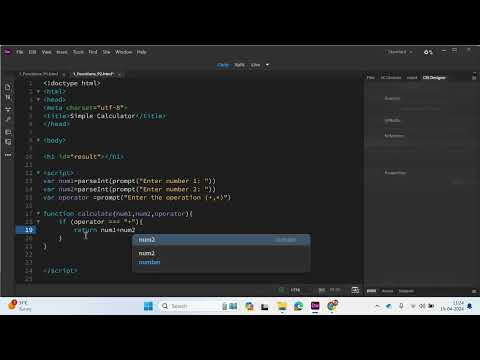Open File Explorer from the taskbar
480x360 pixels.
point(282,306)
